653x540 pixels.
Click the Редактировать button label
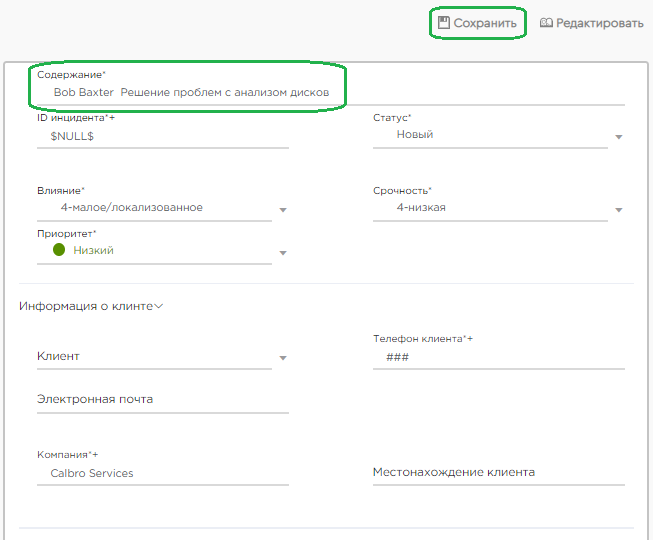(x=600, y=23)
